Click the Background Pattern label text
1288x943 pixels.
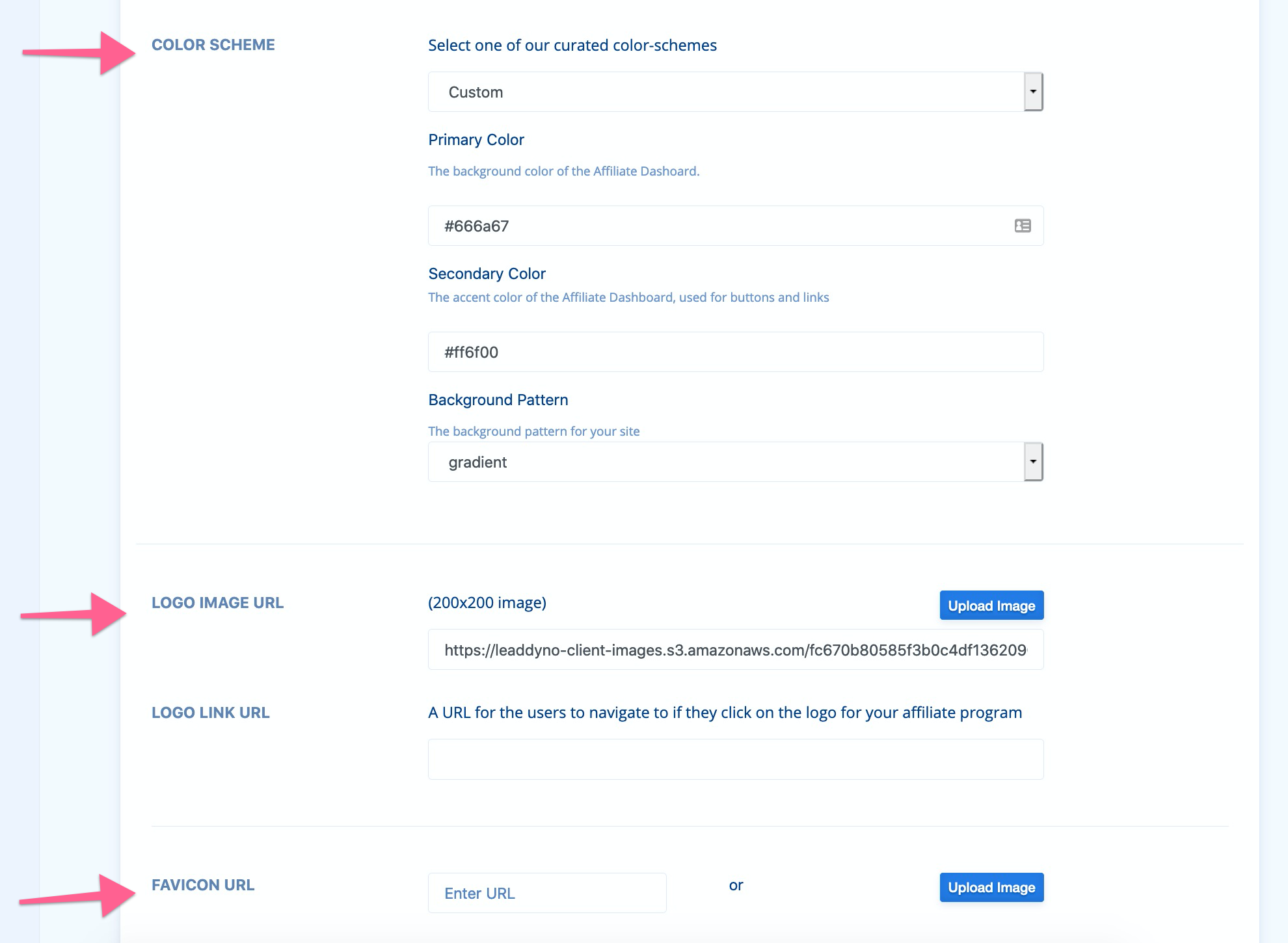click(x=498, y=400)
